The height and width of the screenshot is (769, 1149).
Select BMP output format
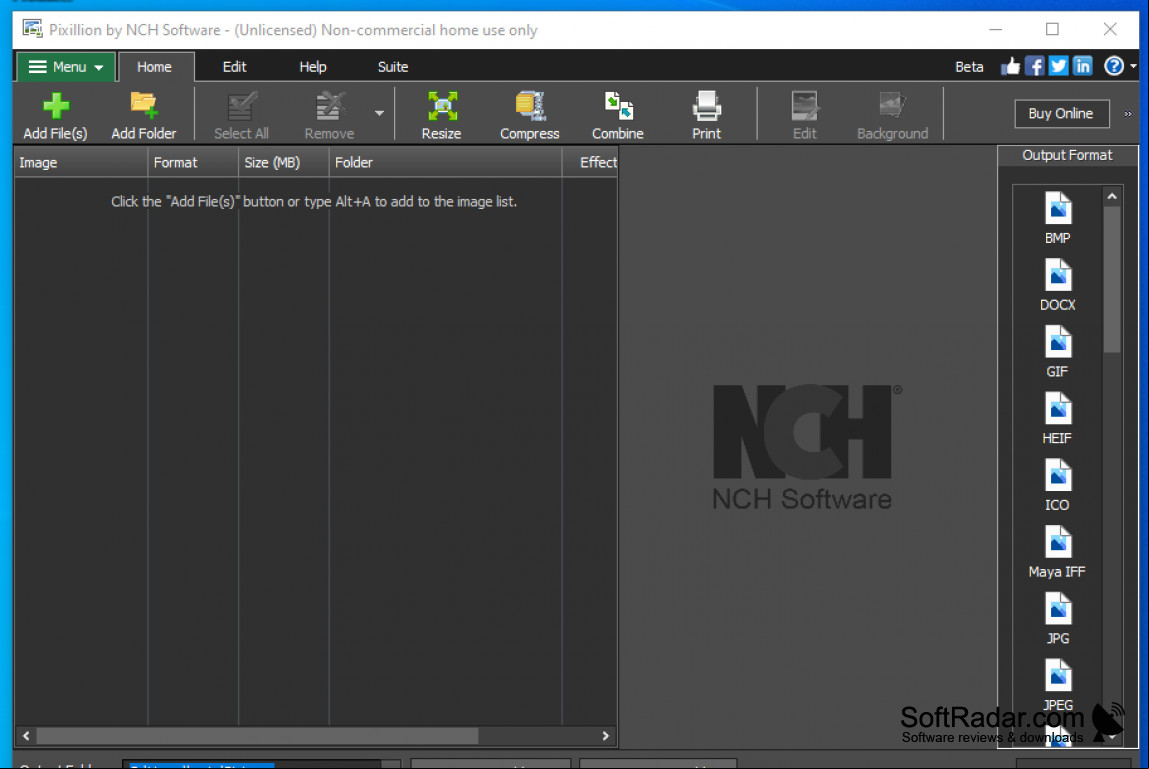click(x=1057, y=218)
